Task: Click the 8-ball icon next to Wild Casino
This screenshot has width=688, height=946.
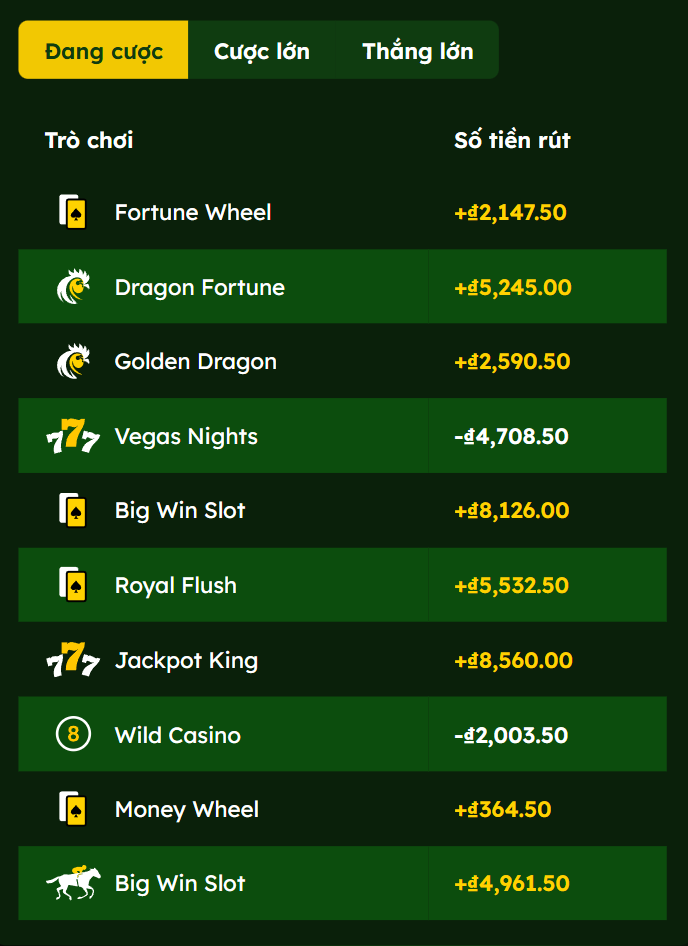Action: [73, 735]
